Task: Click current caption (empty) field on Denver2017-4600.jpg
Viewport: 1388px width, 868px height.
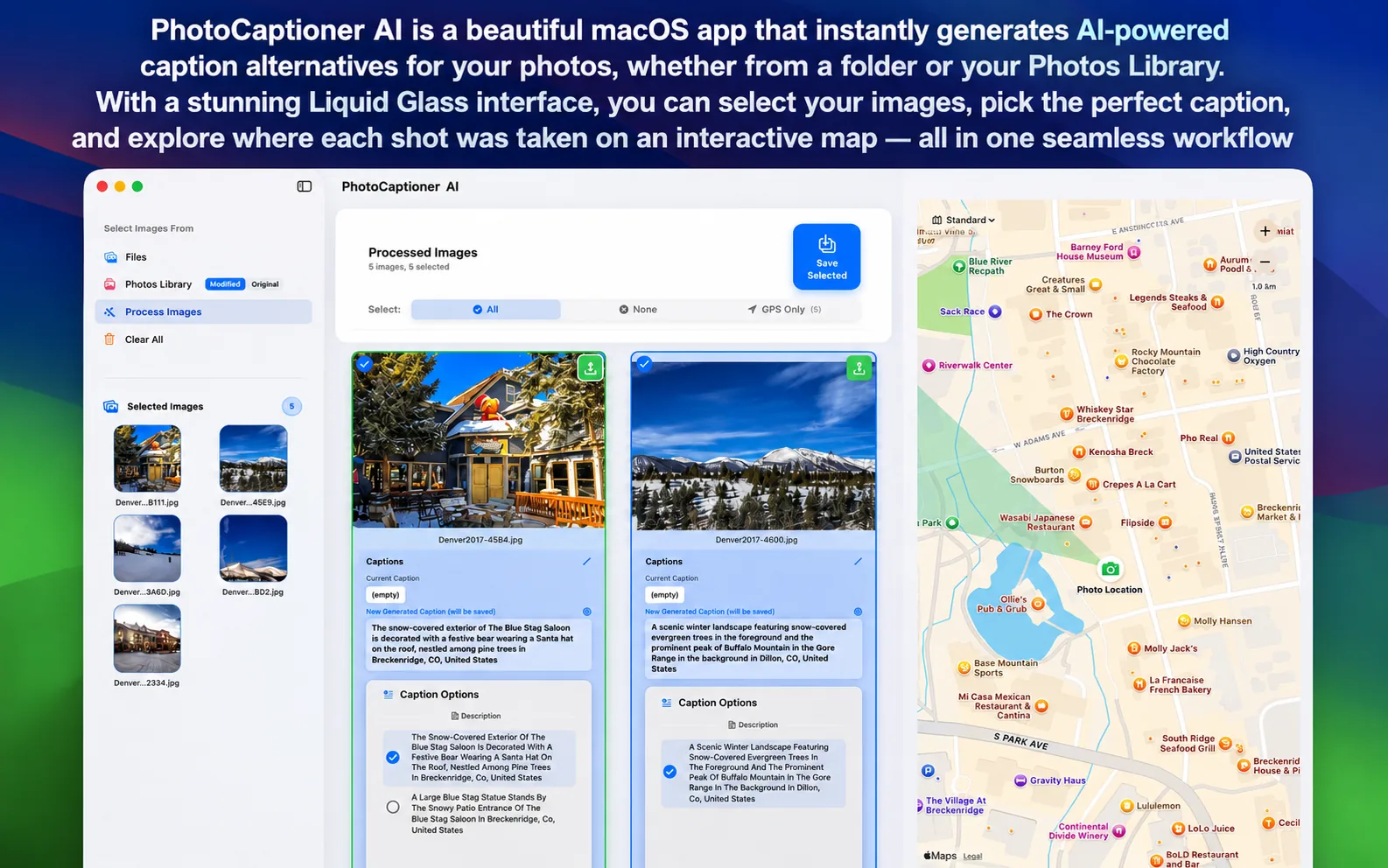Action: (x=664, y=595)
